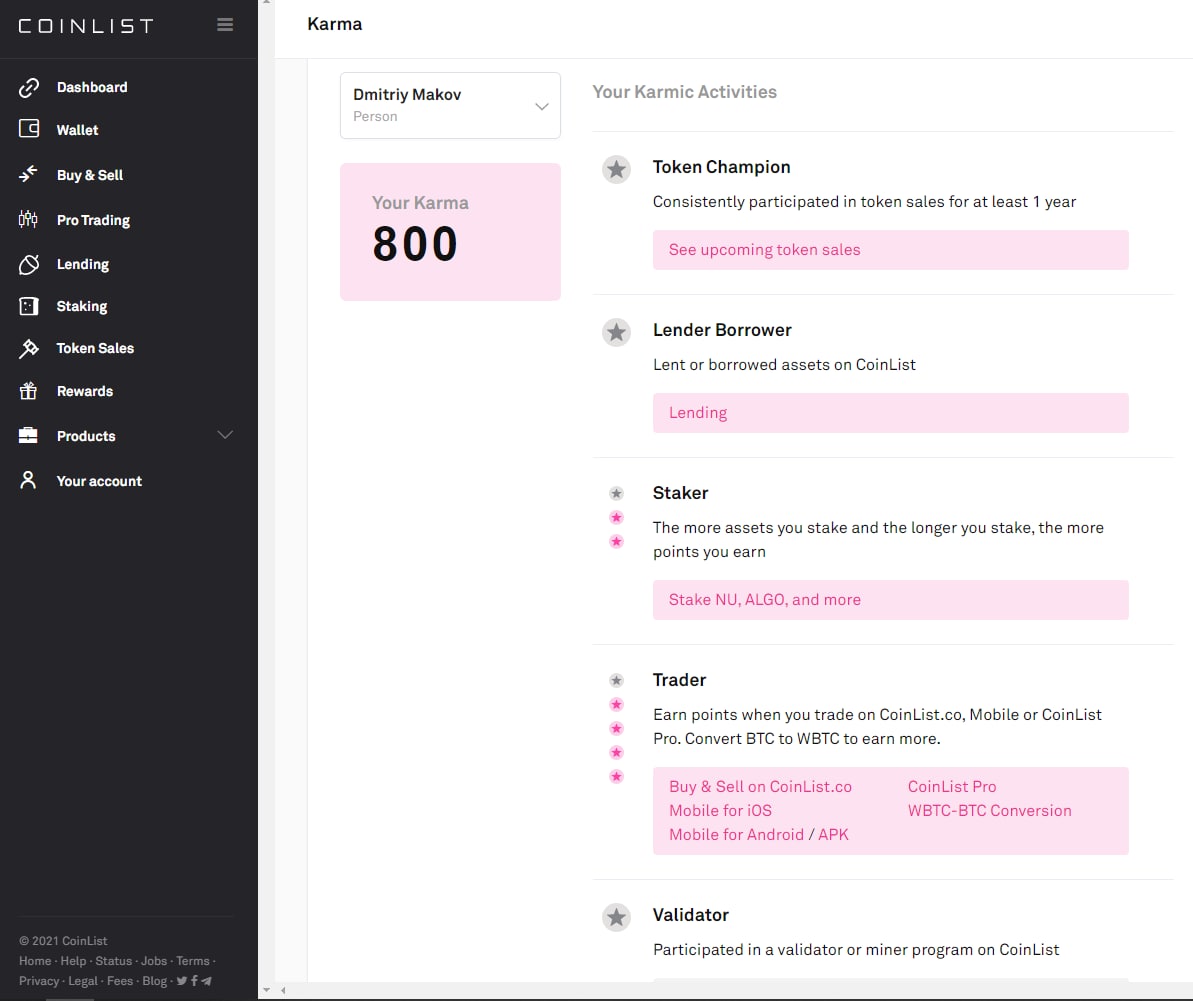Open the Facebook icon in the footer
The width and height of the screenshot is (1193, 1001).
[x=194, y=980]
